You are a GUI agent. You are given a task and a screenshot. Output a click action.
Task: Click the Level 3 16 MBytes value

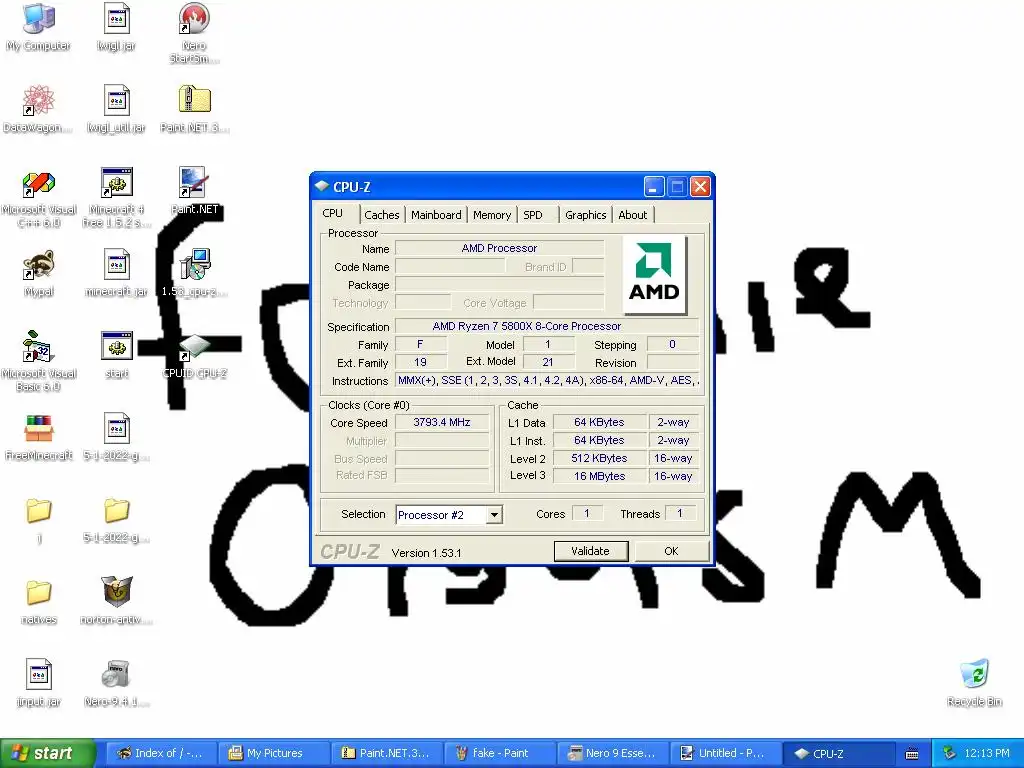click(600, 477)
